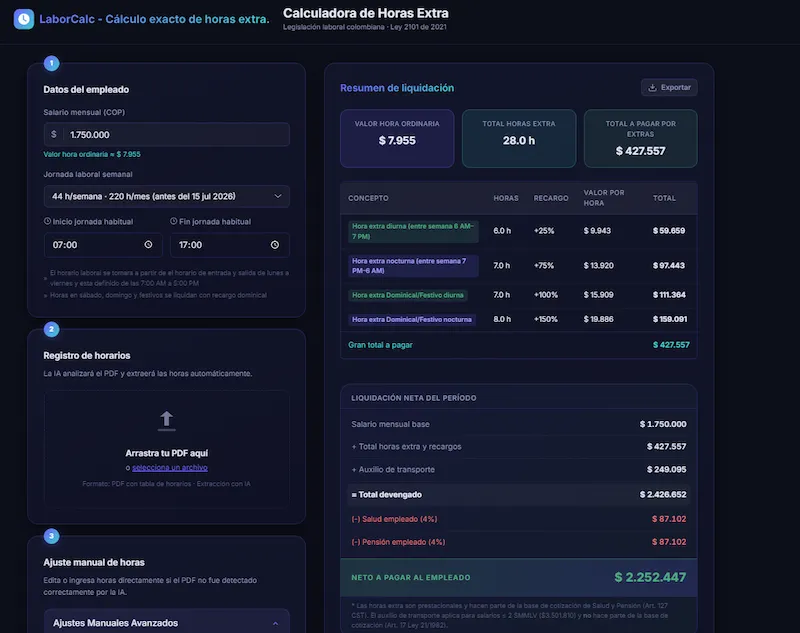
Task: Click the Datos del empleado heading
Action: click(86, 89)
